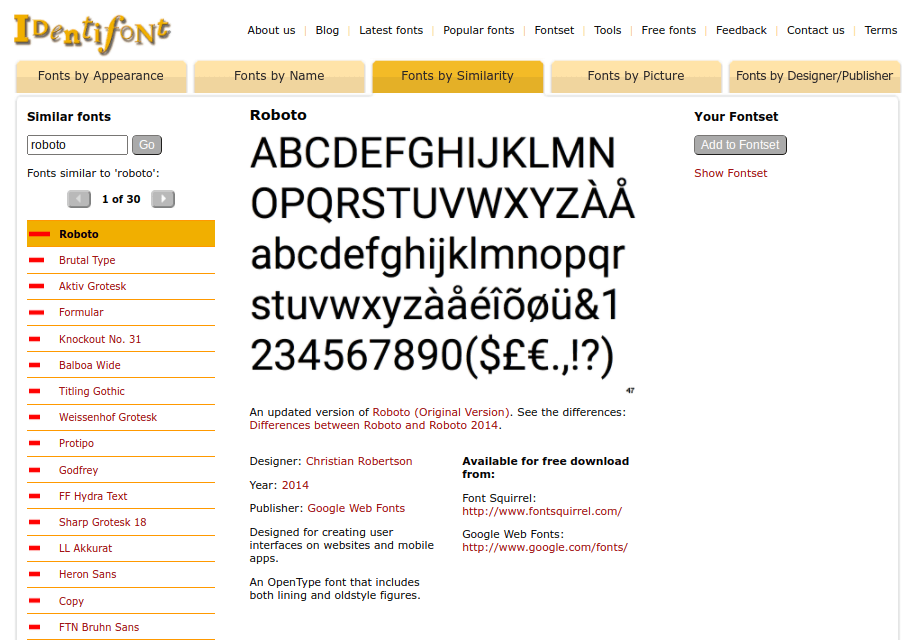
Task: Open Differences between Roboto and Roboto 2014
Action: (x=374, y=425)
